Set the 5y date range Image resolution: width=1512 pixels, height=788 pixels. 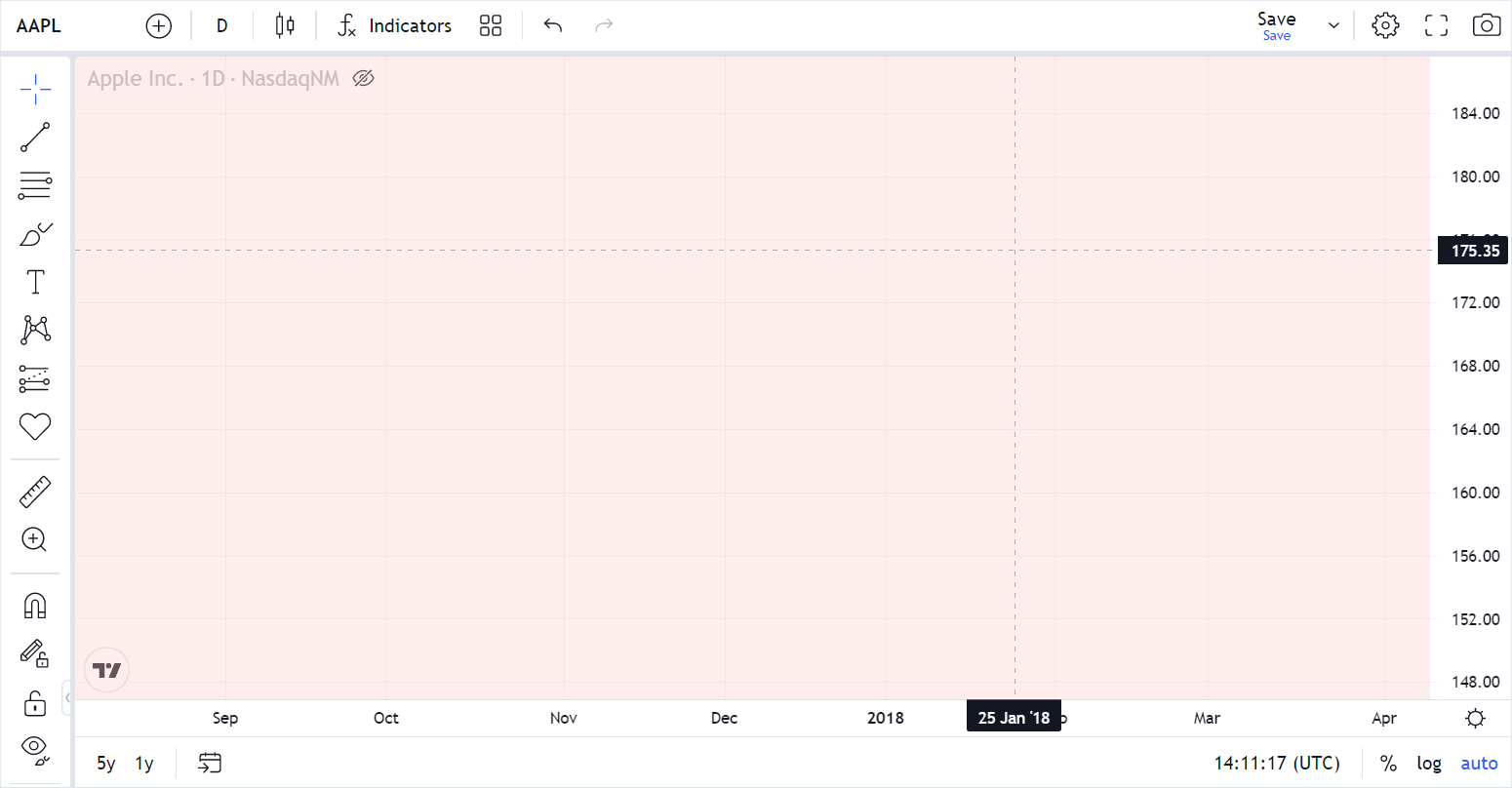pos(106,764)
